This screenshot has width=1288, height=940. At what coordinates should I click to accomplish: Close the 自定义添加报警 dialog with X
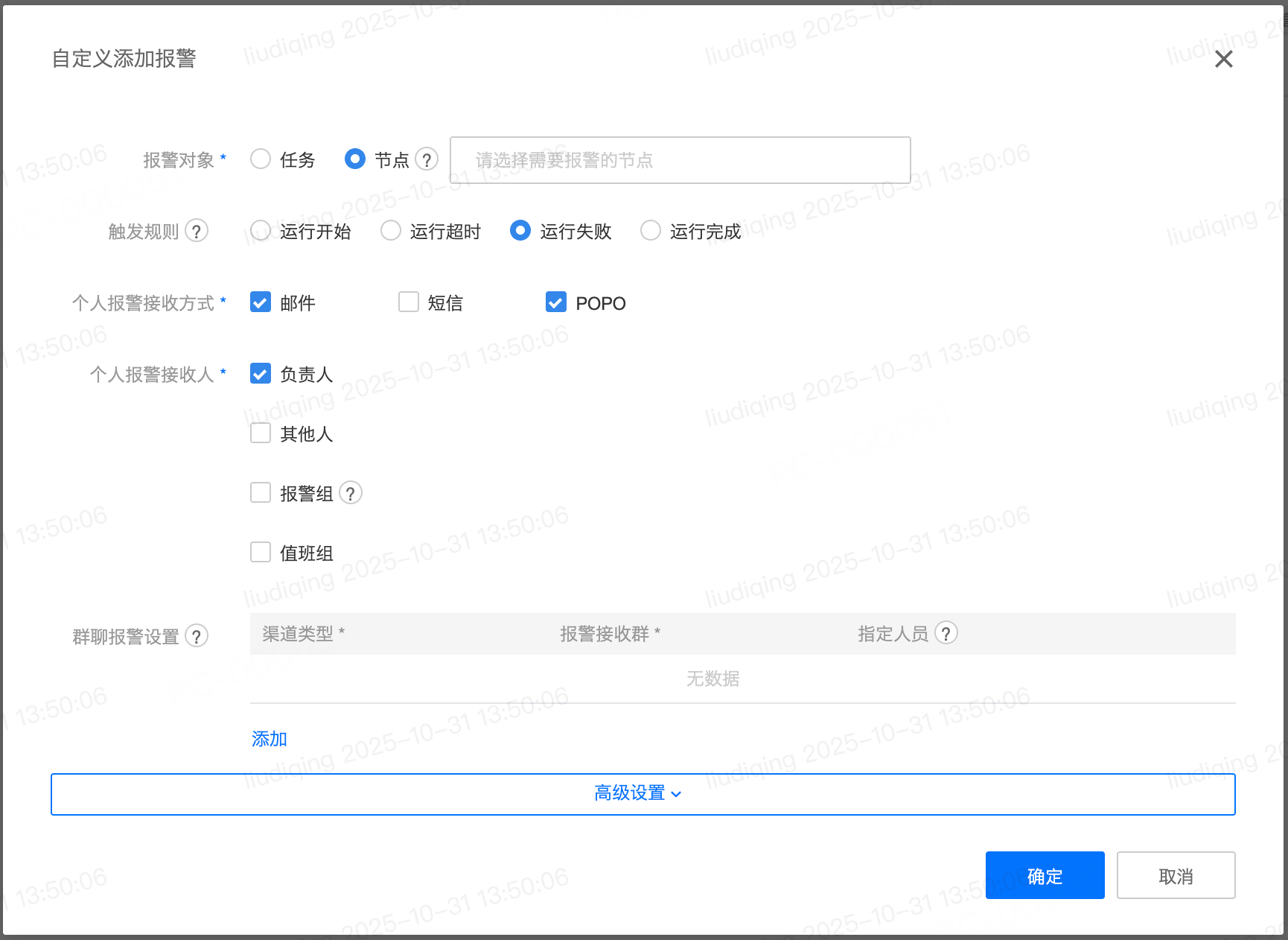point(1223,59)
